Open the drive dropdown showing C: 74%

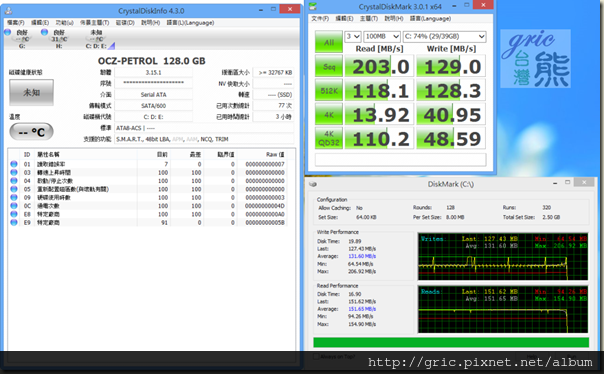pyautogui.click(x=445, y=36)
